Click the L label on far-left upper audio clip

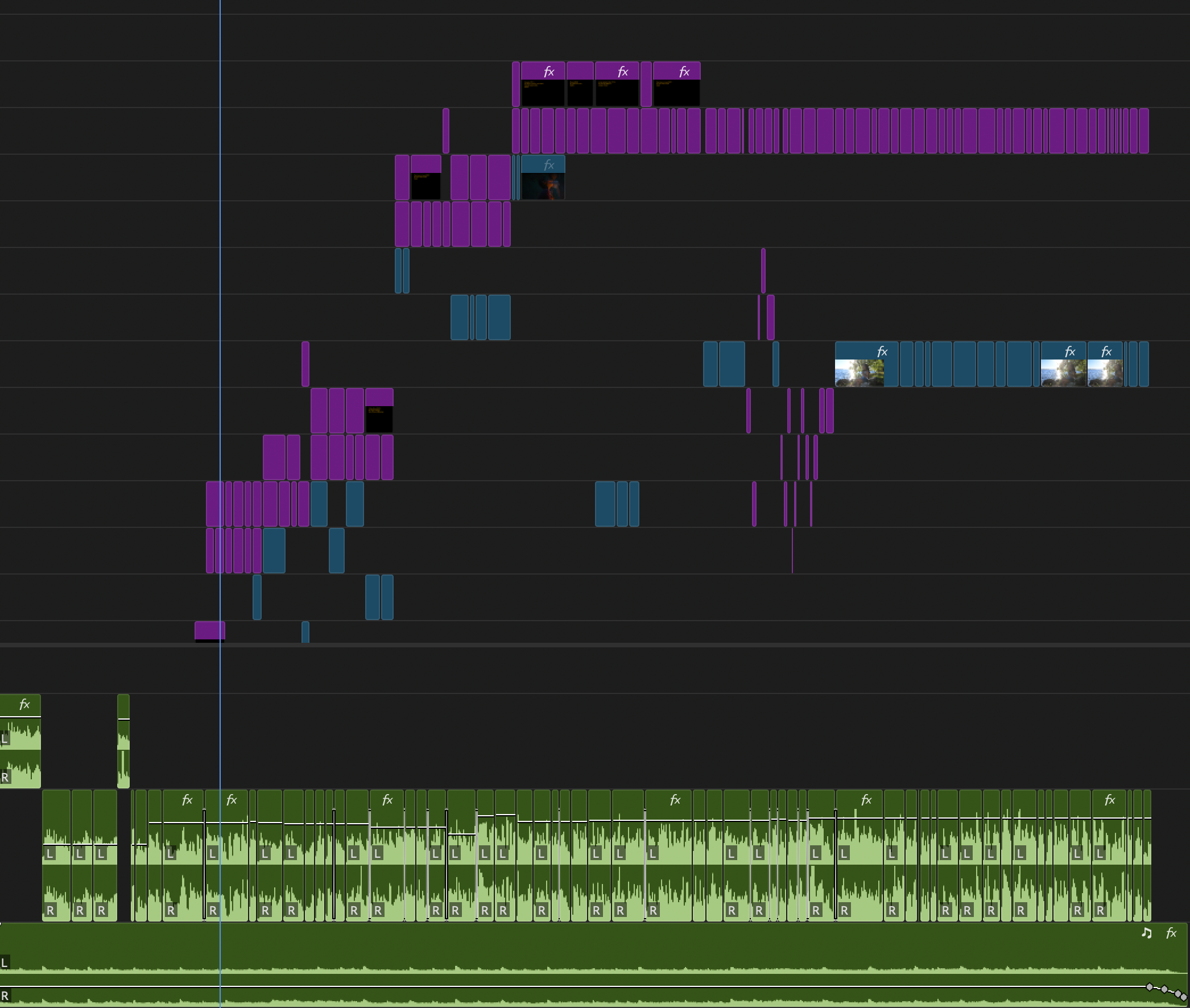[x=5, y=738]
